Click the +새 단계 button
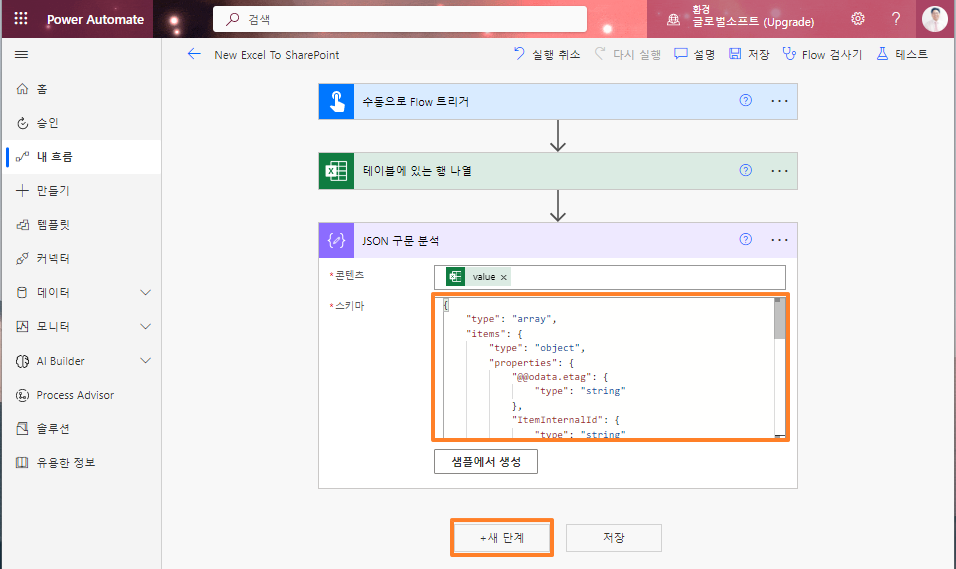 tap(502, 538)
